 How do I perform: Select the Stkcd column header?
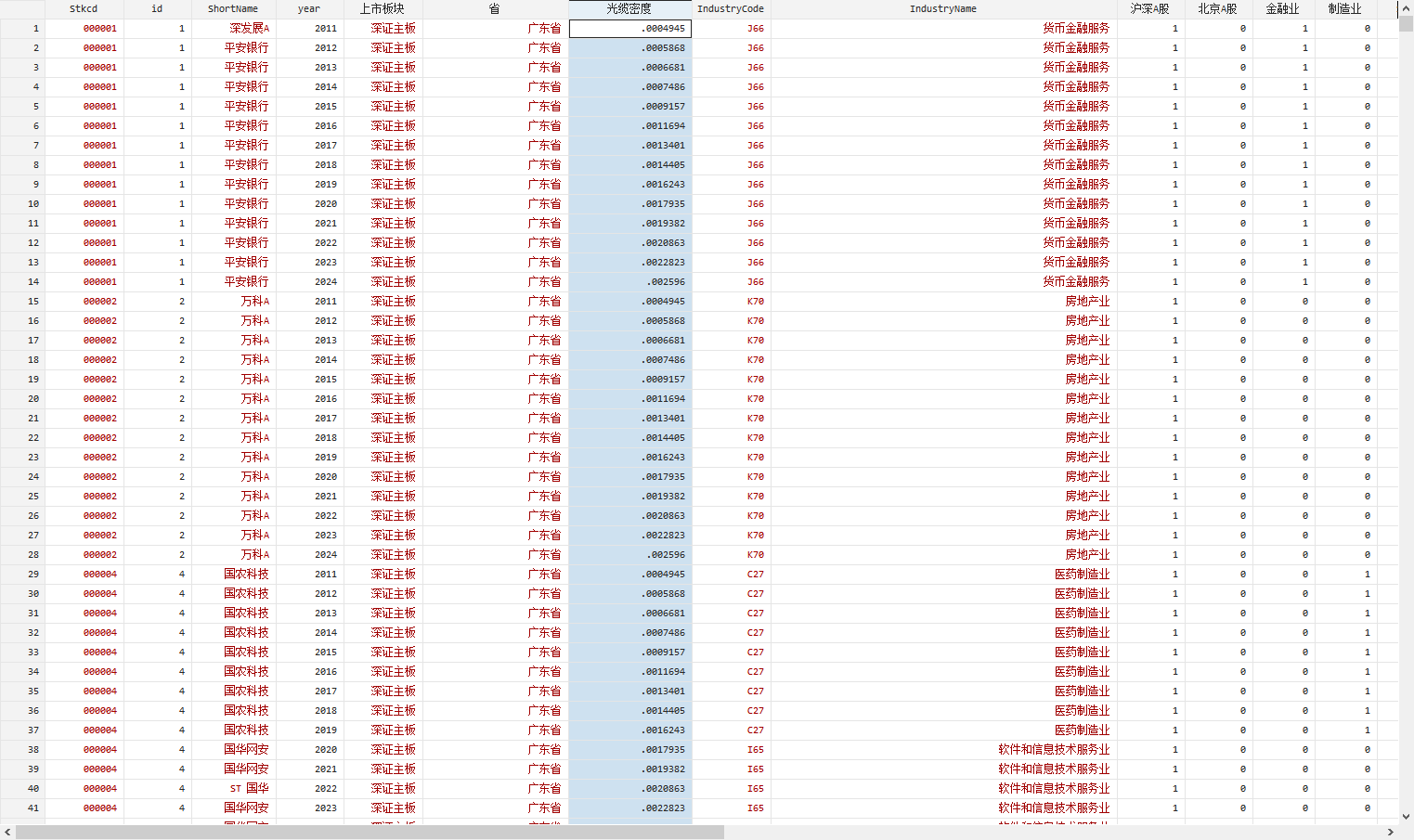click(x=84, y=8)
